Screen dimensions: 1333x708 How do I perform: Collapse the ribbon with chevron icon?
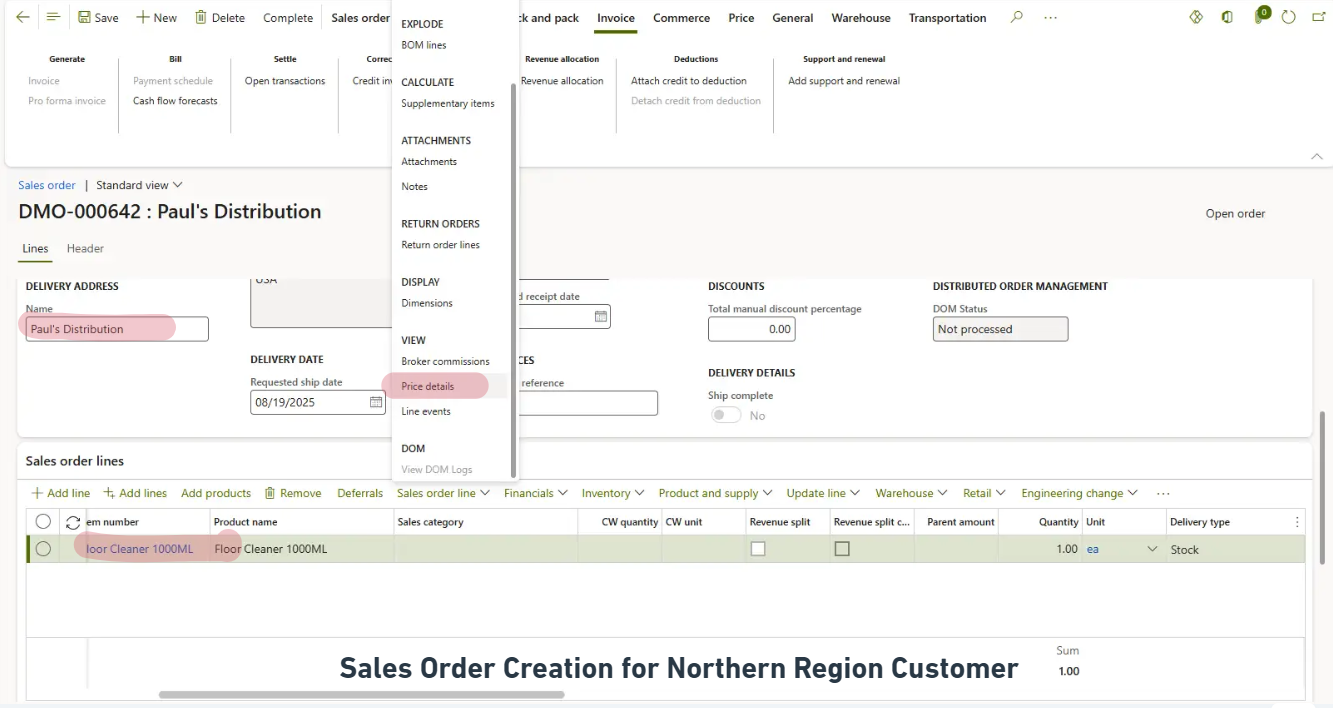1317,156
